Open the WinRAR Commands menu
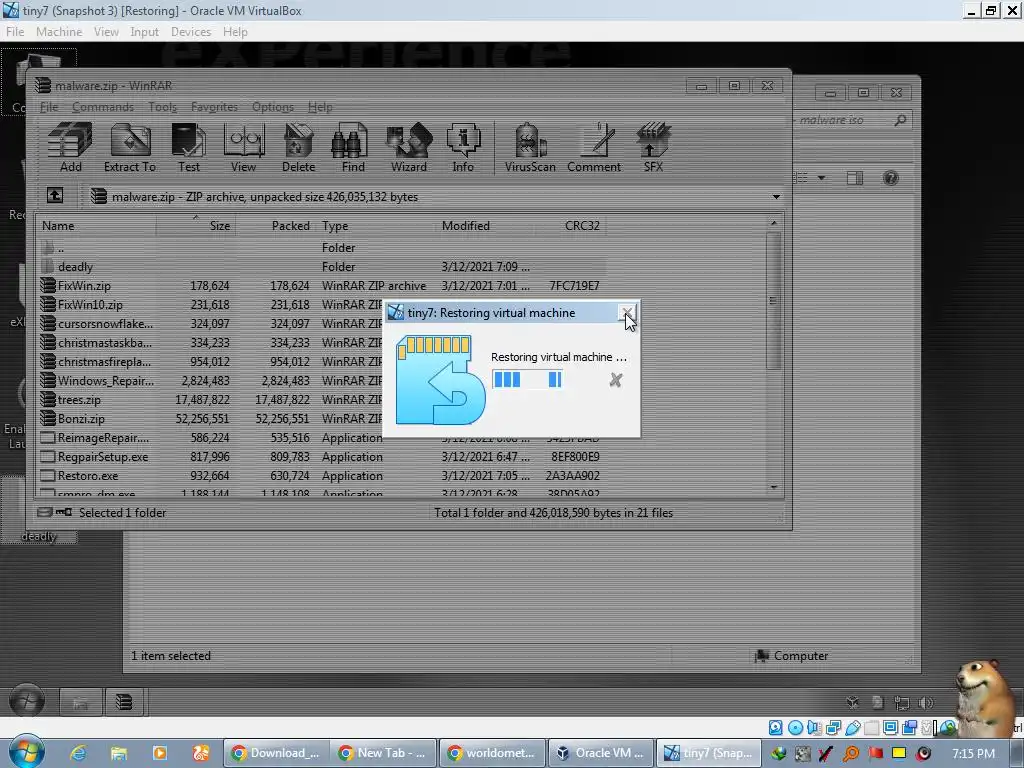Image resolution: width=1024 pixels, height=768 pixels. (x=103, y=106)
